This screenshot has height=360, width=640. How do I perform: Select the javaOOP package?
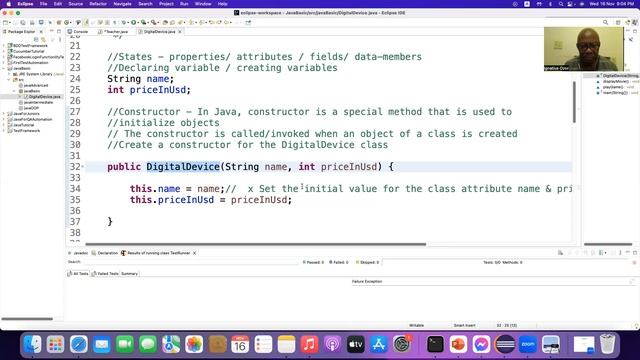31,108
